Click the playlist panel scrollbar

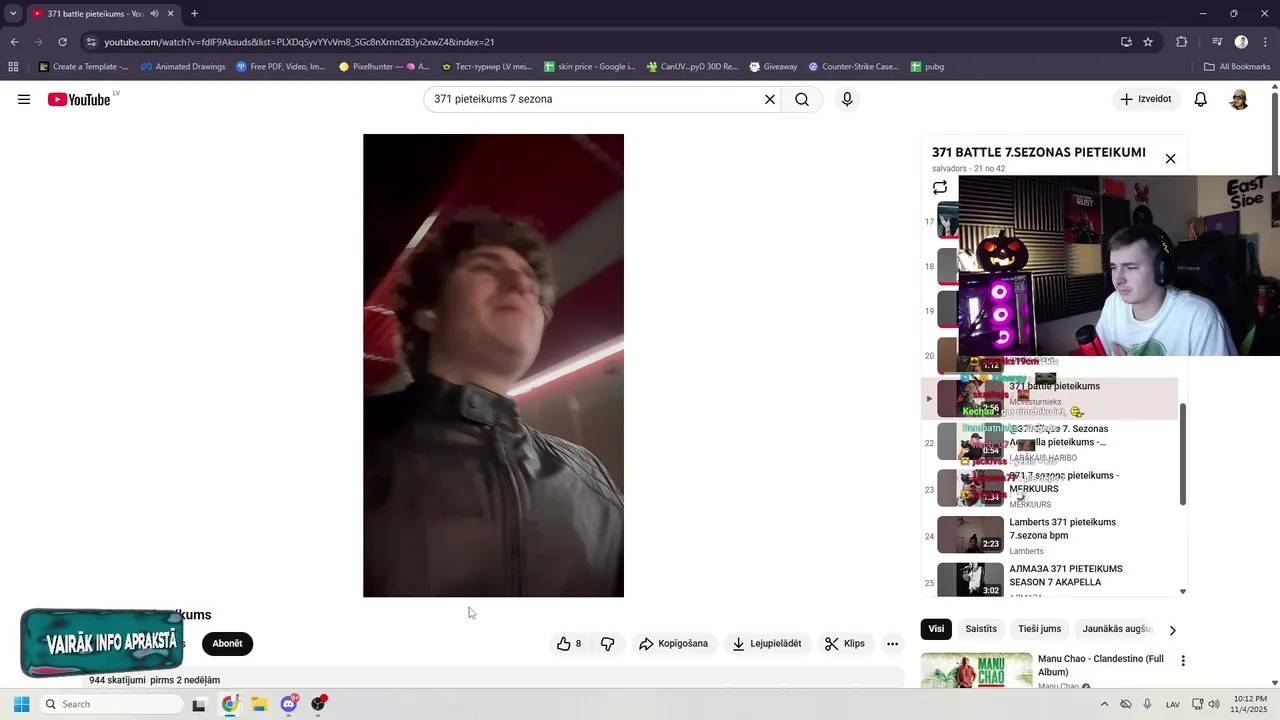pos(1183,453)
